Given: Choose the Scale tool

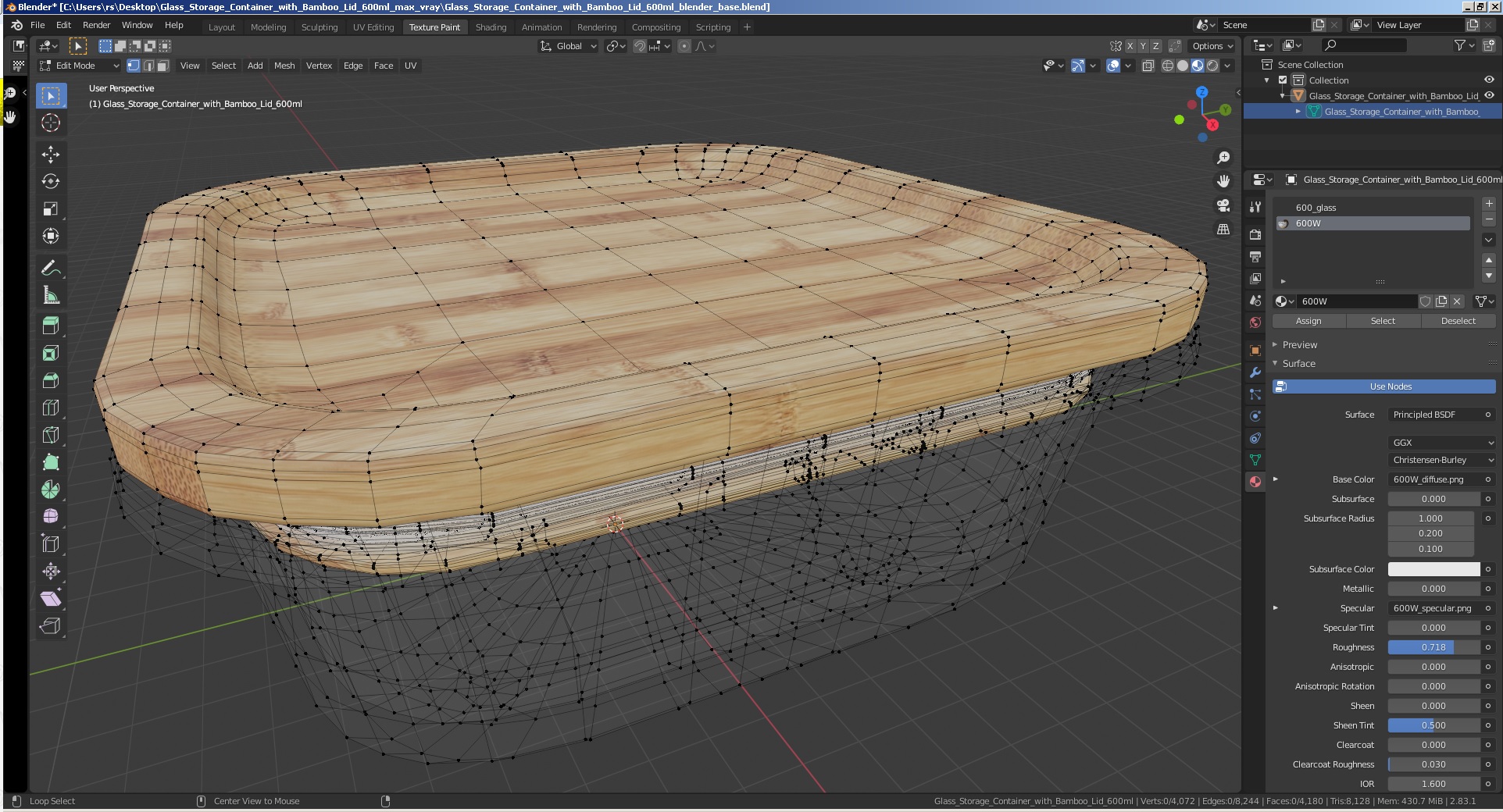Looking at the screenshot, I should point(51,208).
